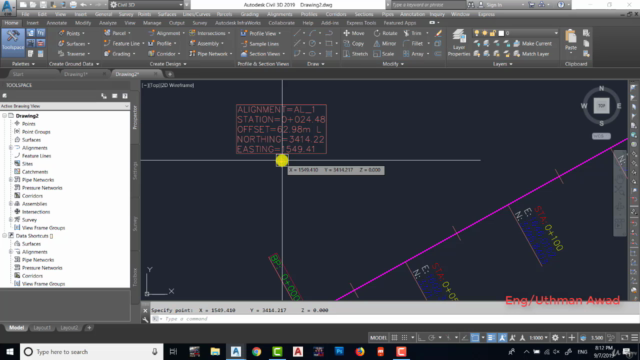Open the Alignments menu in menu bar
This screenshot has width=640, height=360.
pos(280,14)
